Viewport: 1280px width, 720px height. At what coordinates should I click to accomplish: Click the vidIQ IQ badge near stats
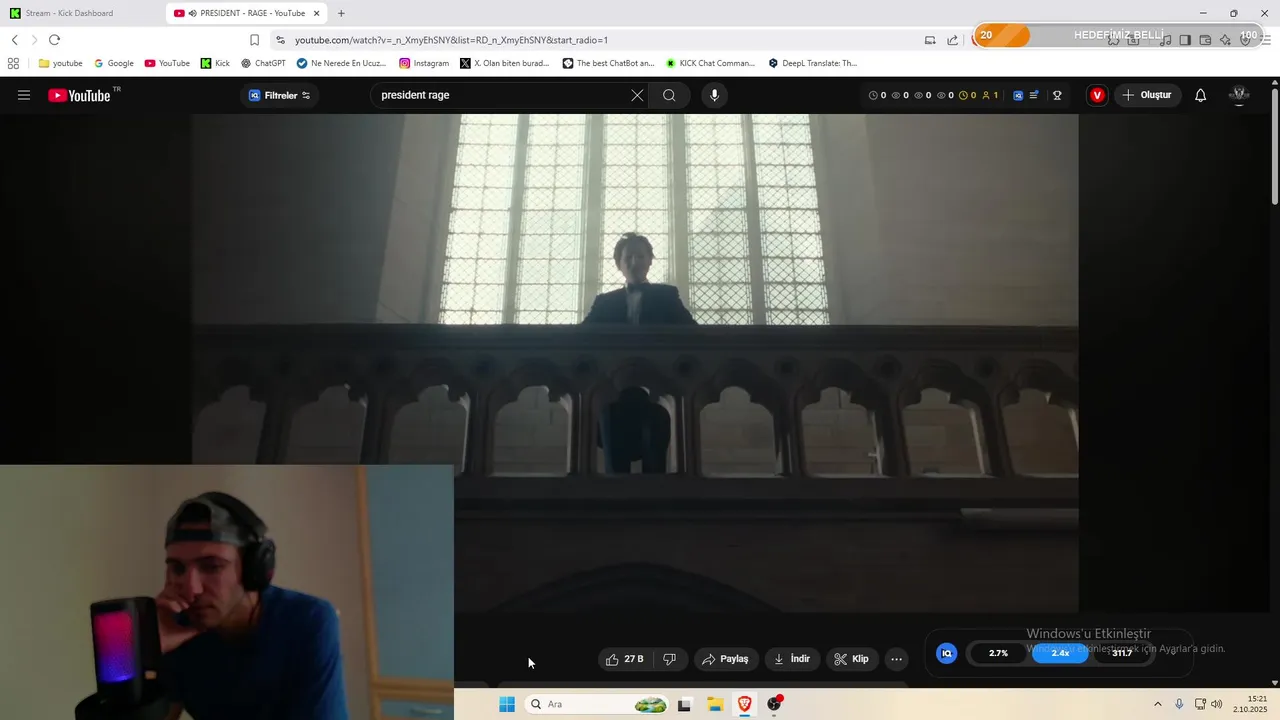(x=946, y=653)
